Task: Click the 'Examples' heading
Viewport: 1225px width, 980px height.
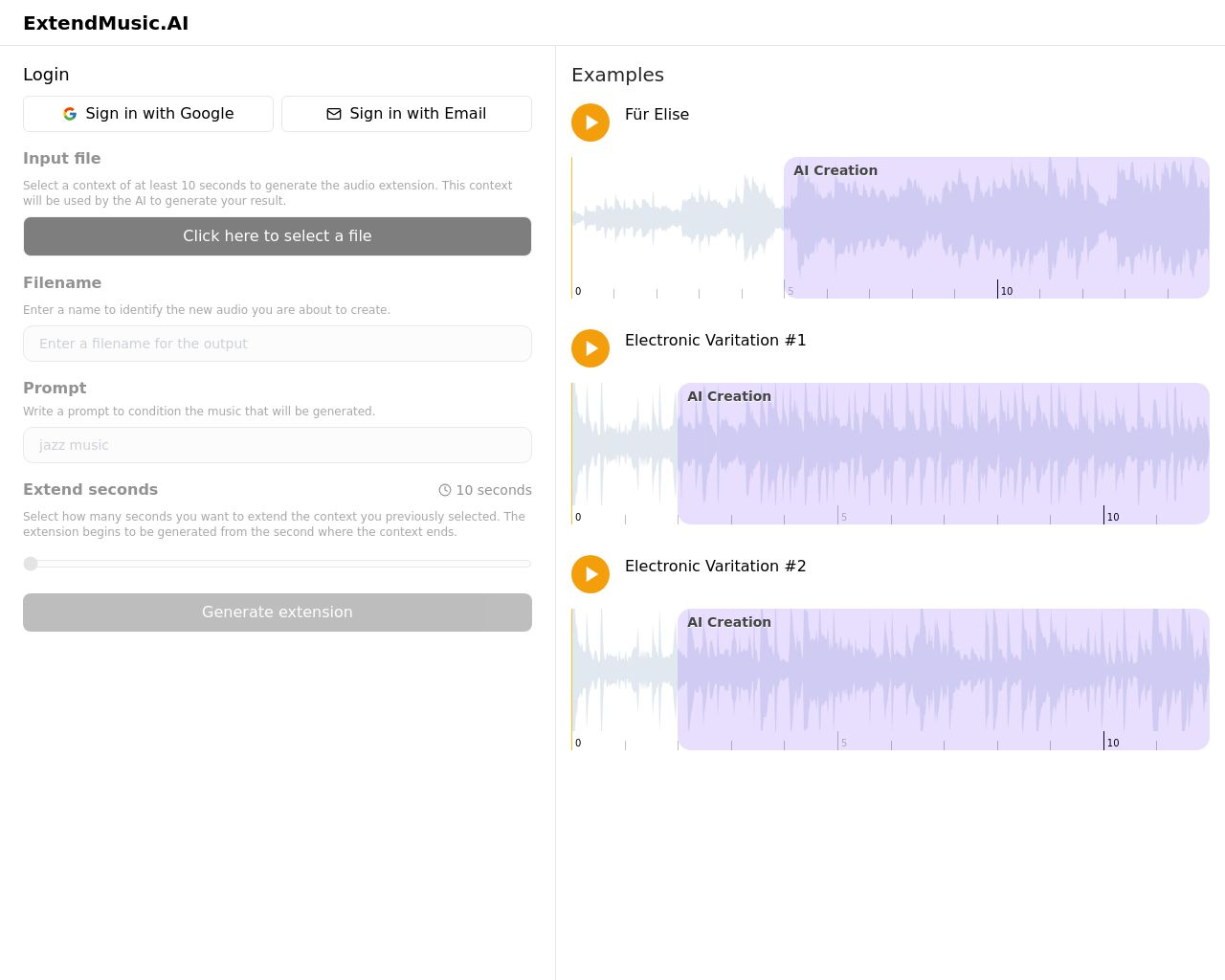Action: [x=617, y=75]
